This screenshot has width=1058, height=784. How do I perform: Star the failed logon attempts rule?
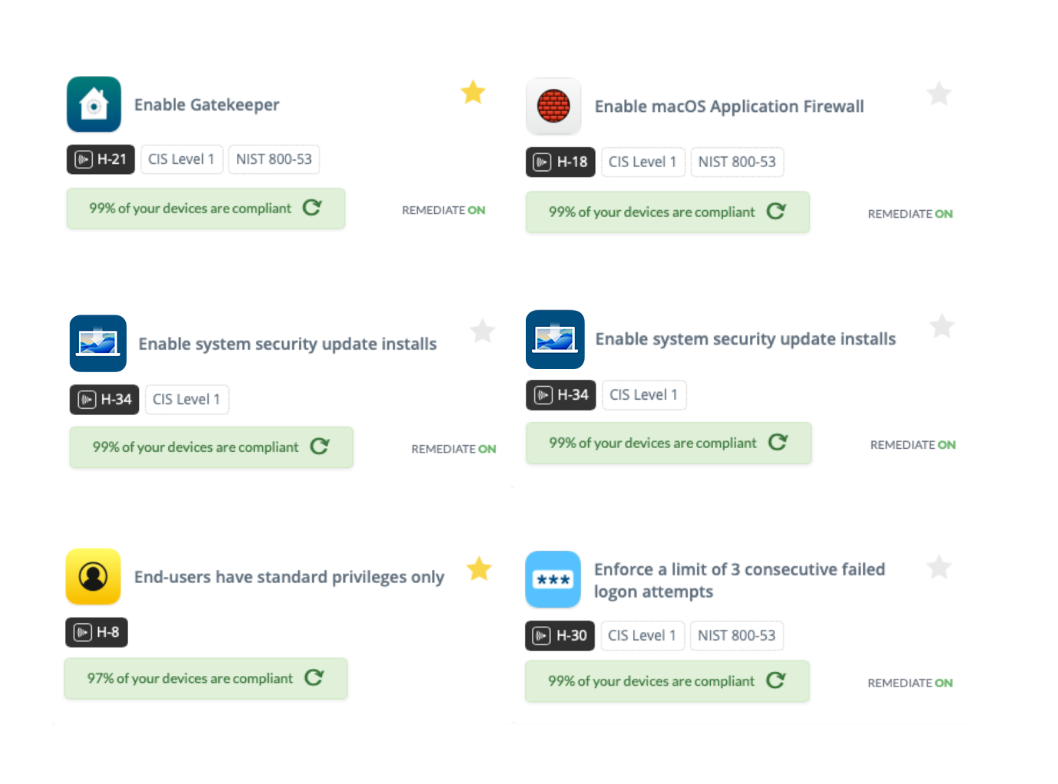tap(938, 568)
